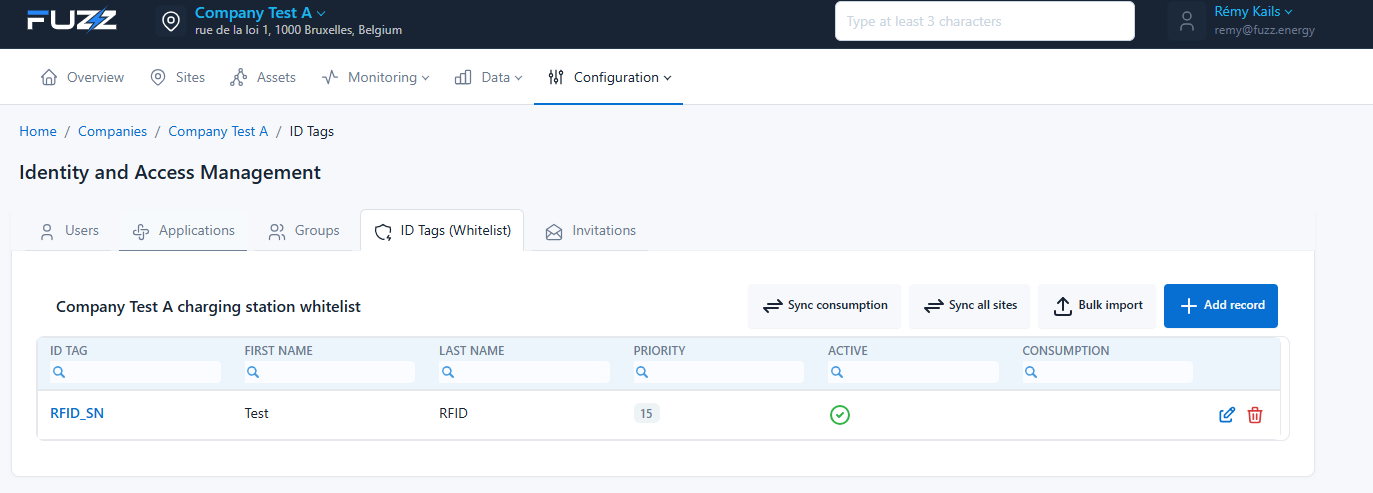Click the search icon in ID TAG filter
The height and width of the screenshot is (493, 1373).
coord(59,372)
